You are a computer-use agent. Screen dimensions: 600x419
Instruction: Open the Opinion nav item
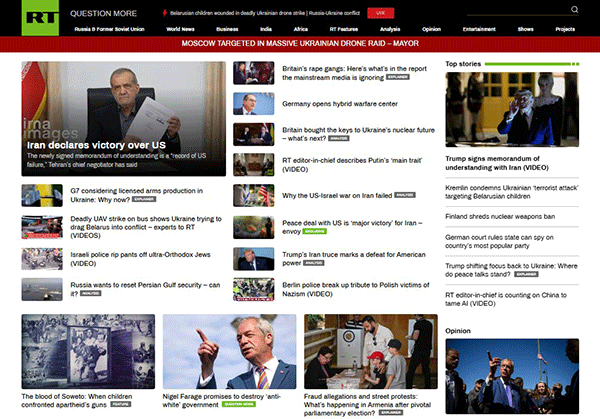point(431,29)
